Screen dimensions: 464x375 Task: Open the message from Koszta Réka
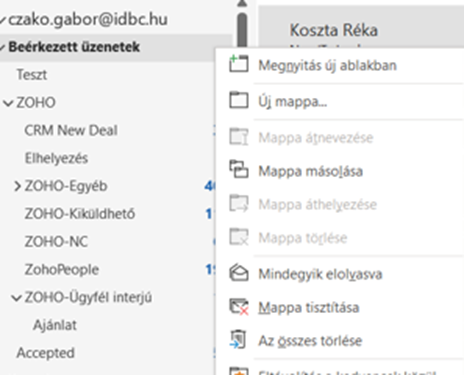[x=334, y=31]
